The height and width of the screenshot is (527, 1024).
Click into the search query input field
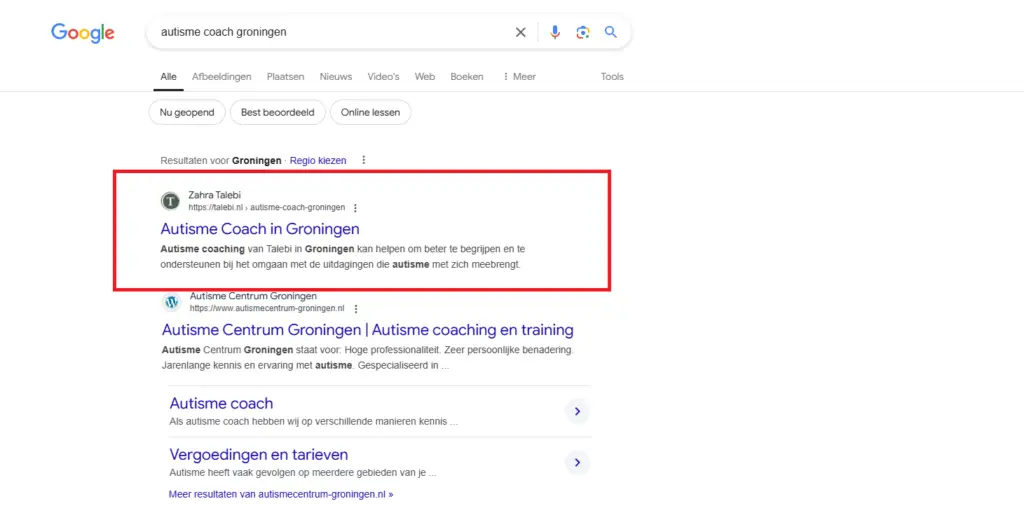(333, 32)
